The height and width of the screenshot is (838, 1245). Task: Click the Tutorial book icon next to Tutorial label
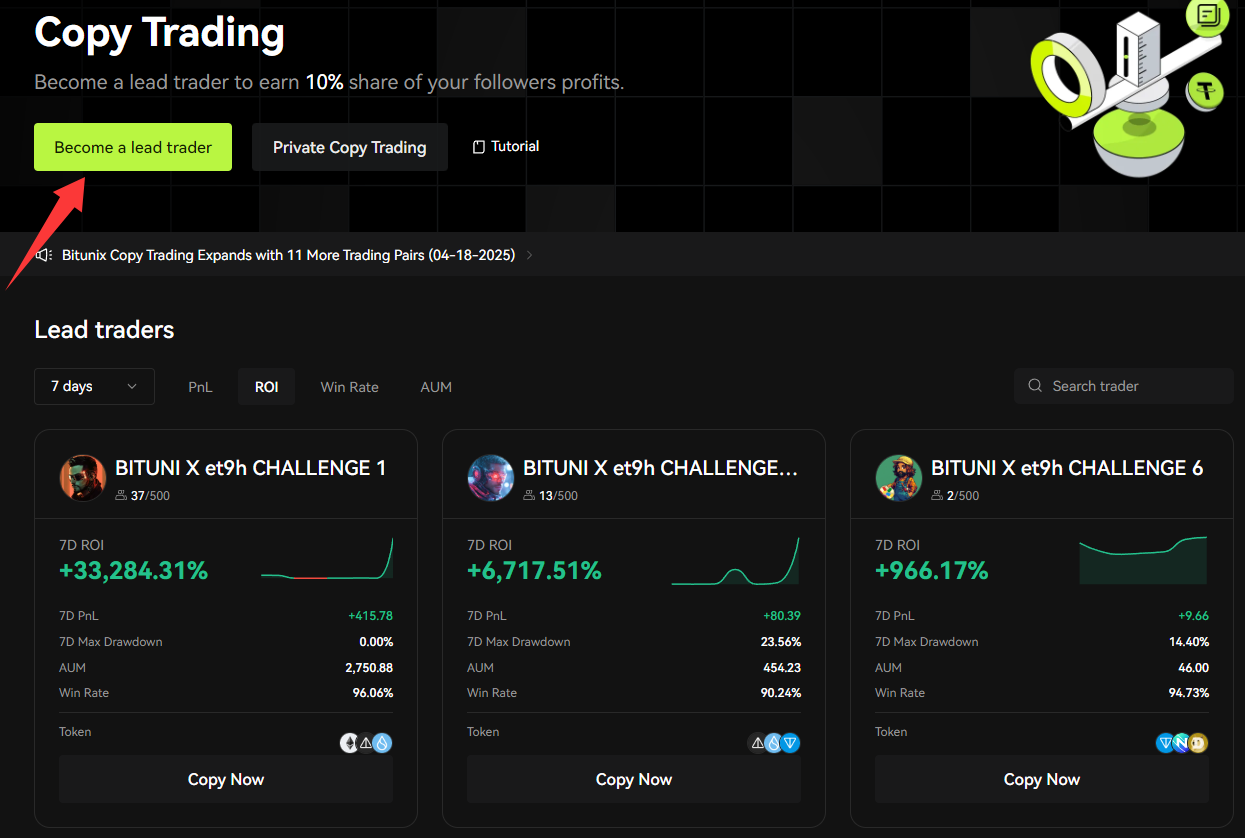point(478,146)
